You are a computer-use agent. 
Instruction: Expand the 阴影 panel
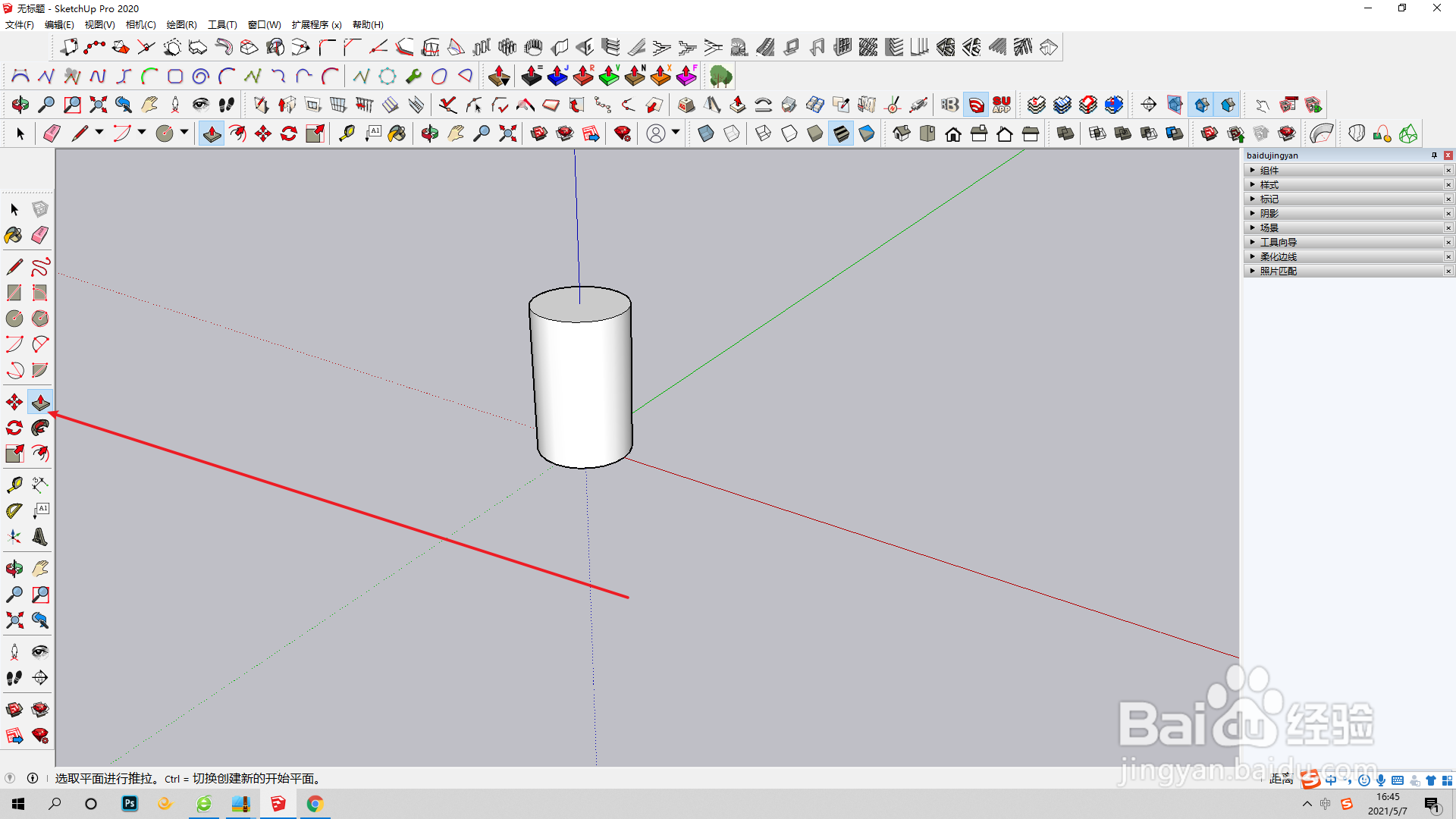(x=1344, y=214)
